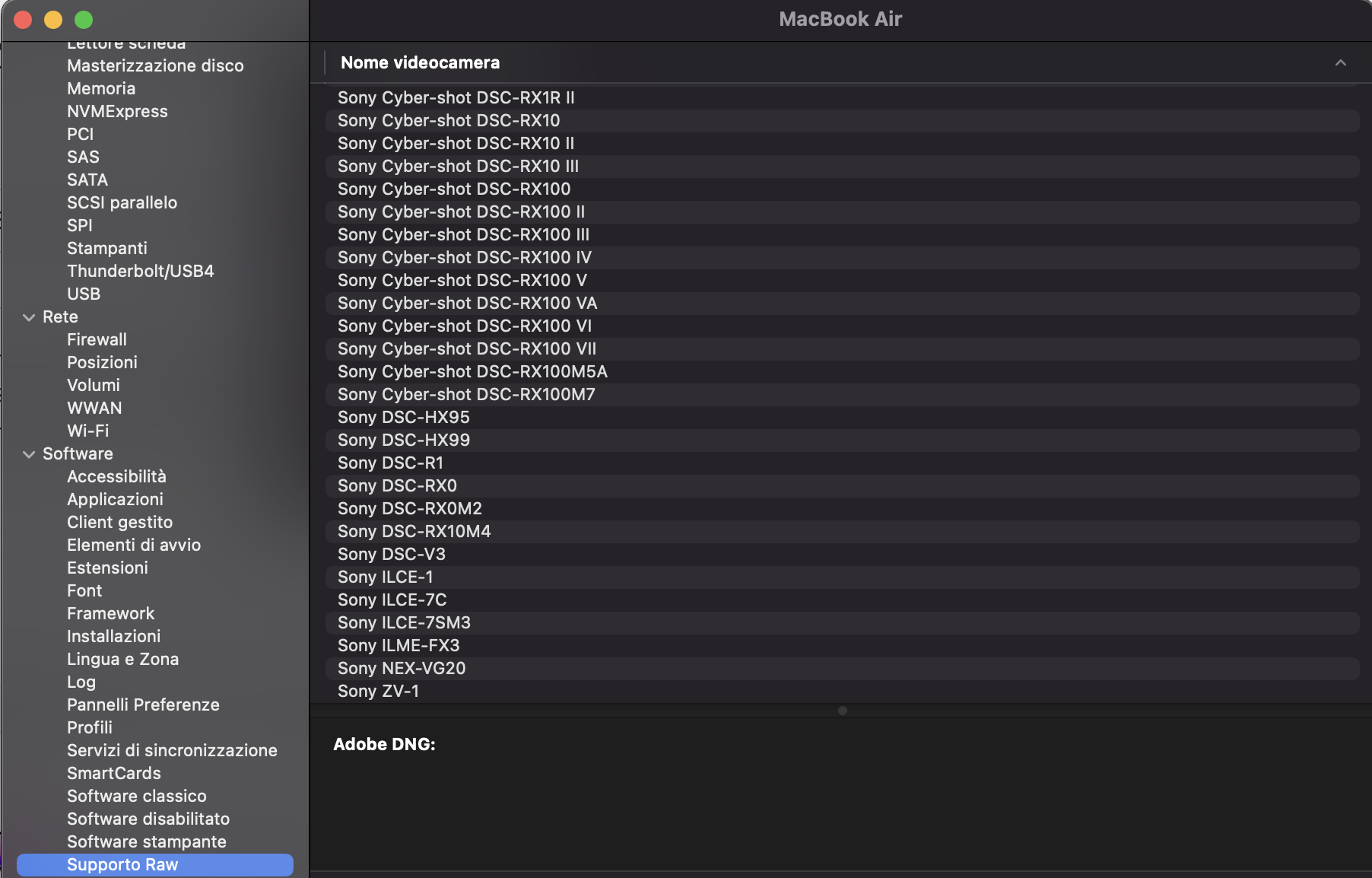
Task: Open Wi-Fi under Rete
Action: (87, 431)
